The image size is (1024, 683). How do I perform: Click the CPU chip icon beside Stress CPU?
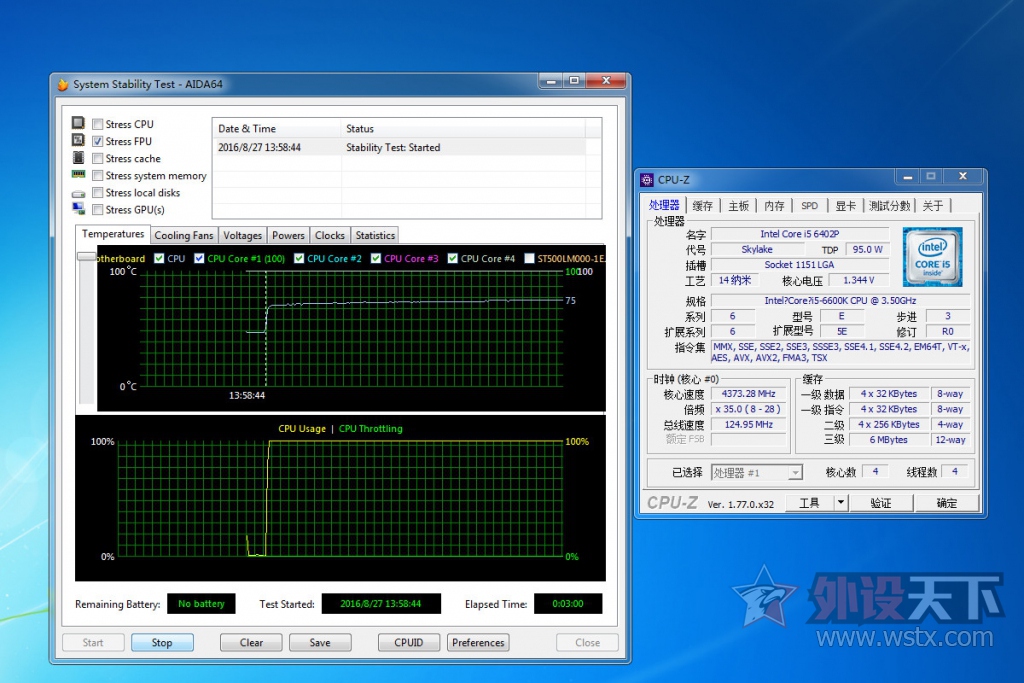point(78,123)
